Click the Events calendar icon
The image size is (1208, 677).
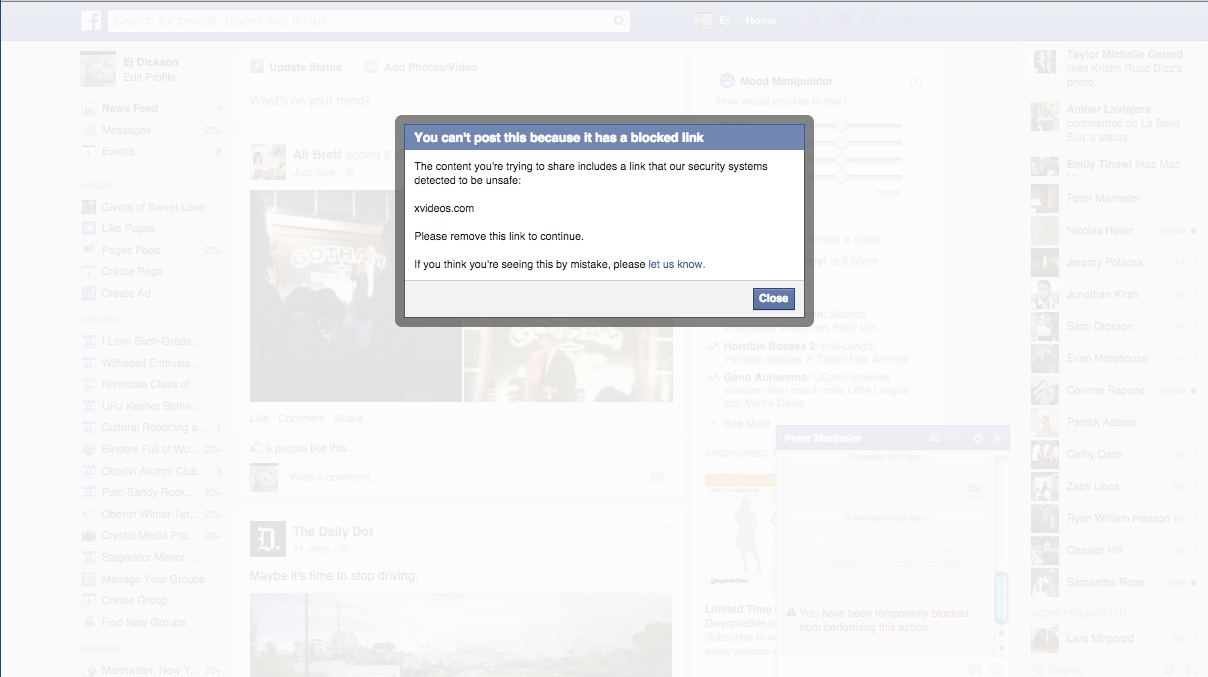pos(89,151)
